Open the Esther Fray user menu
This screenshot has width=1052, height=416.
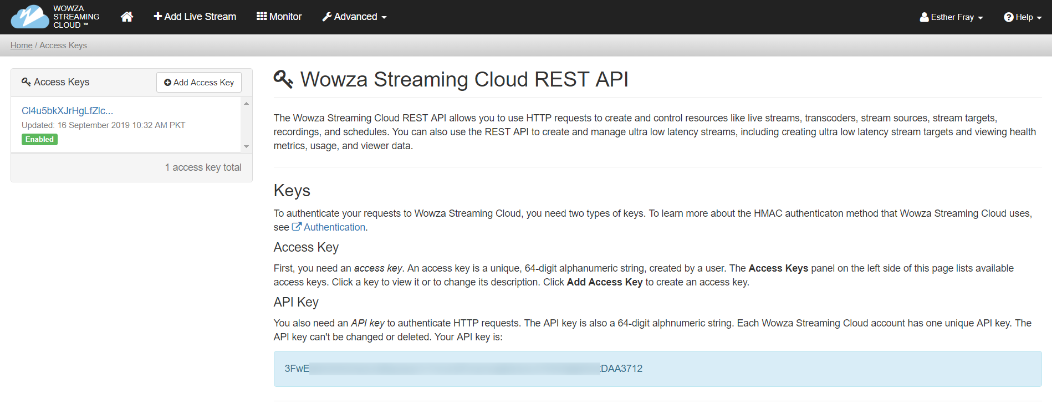pos(951,17)
